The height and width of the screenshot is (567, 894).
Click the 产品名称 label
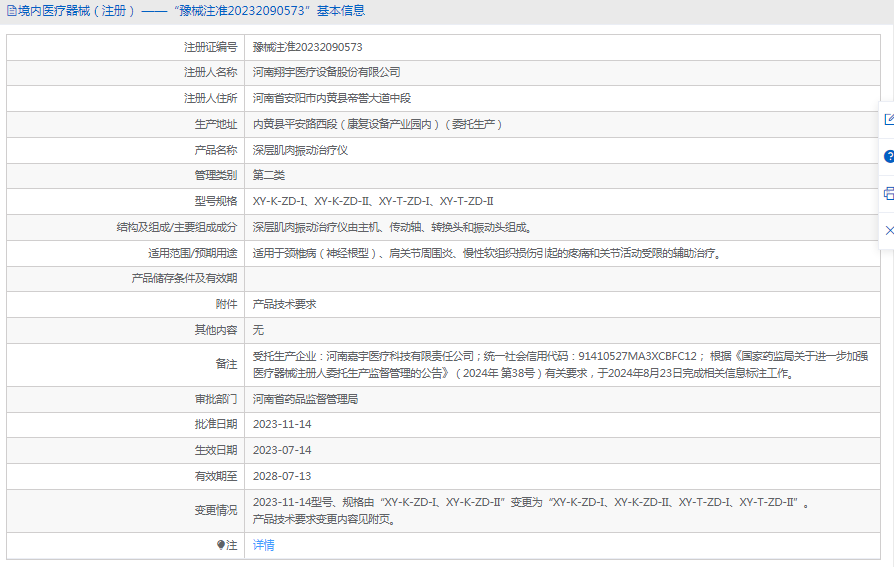[216, 150]
